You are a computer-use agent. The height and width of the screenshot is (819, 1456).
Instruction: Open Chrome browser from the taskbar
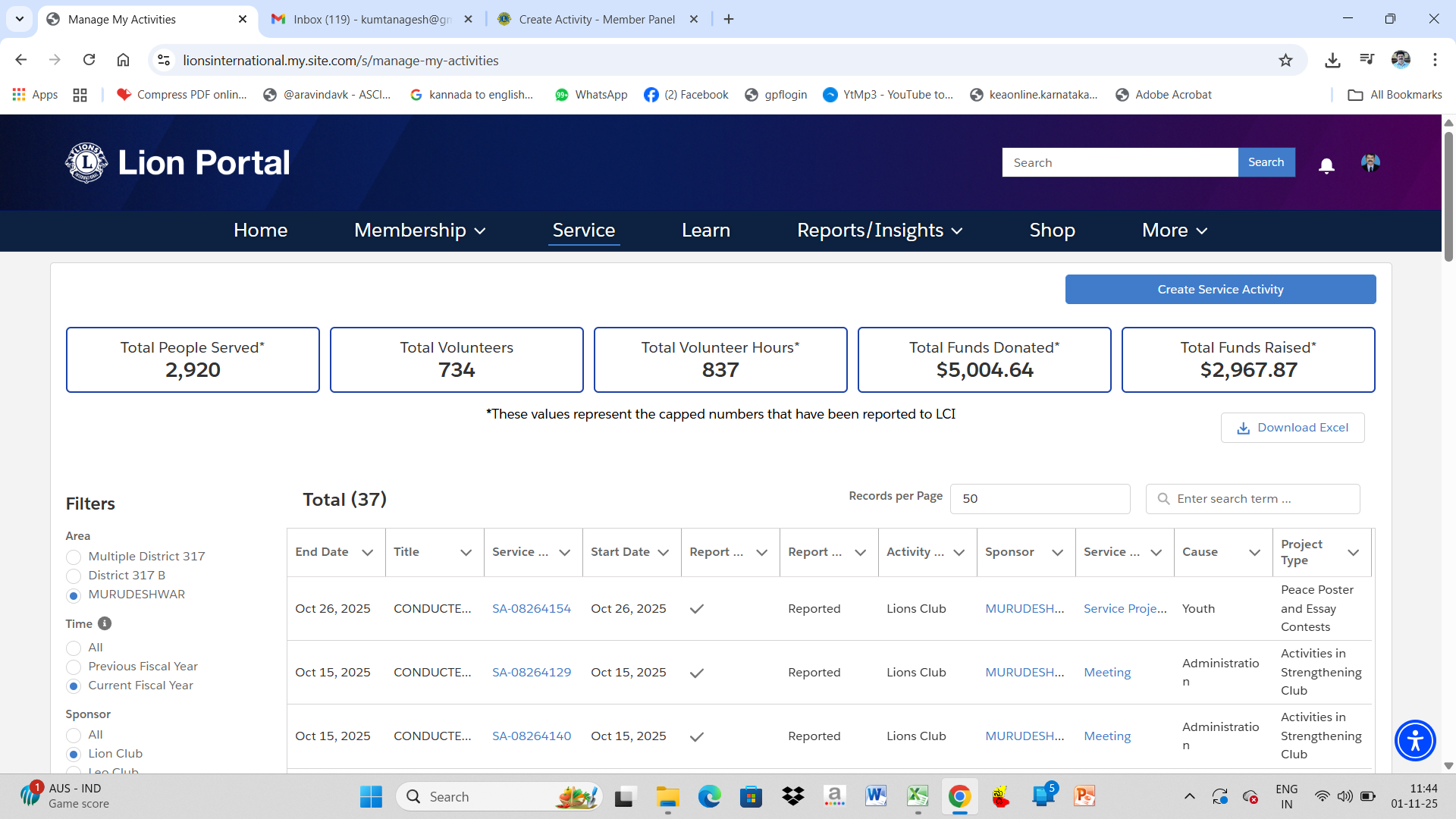pos(959,796)
